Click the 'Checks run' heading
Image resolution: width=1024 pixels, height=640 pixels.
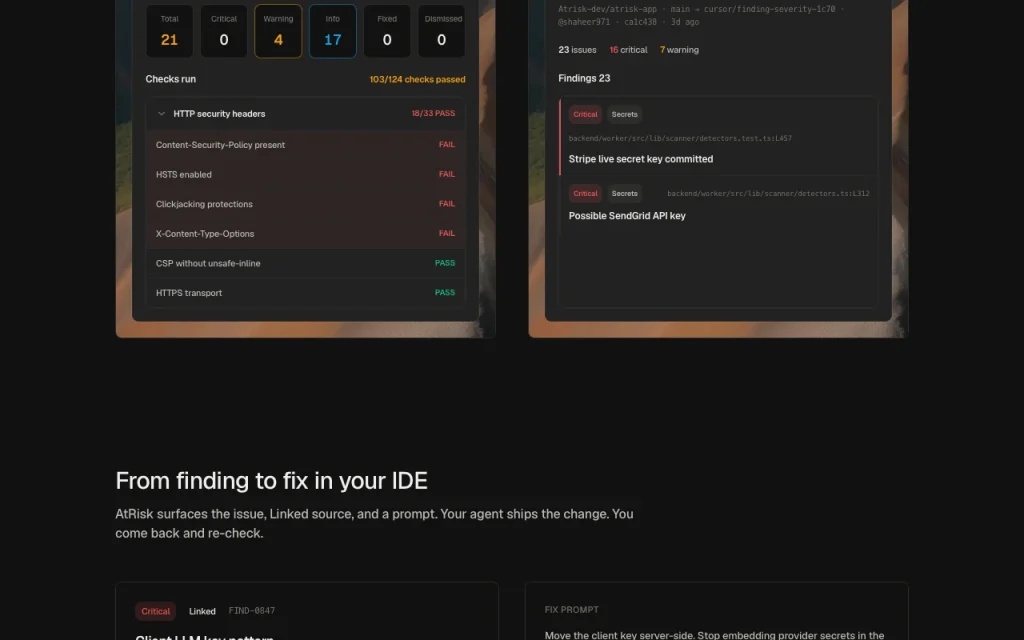click(170, 79)
